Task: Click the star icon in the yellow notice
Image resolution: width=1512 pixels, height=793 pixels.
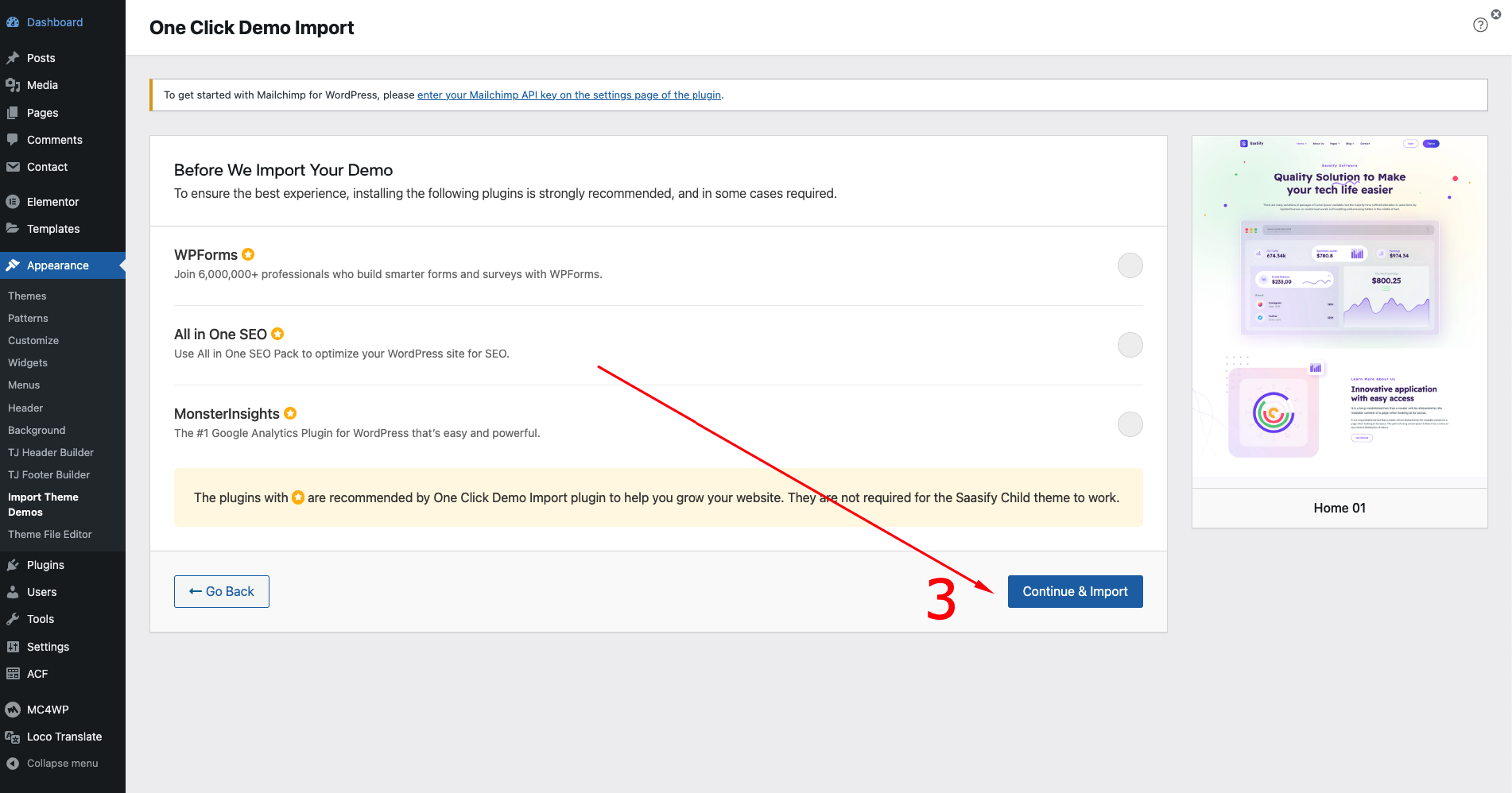Action: click(x=298, y=497)
